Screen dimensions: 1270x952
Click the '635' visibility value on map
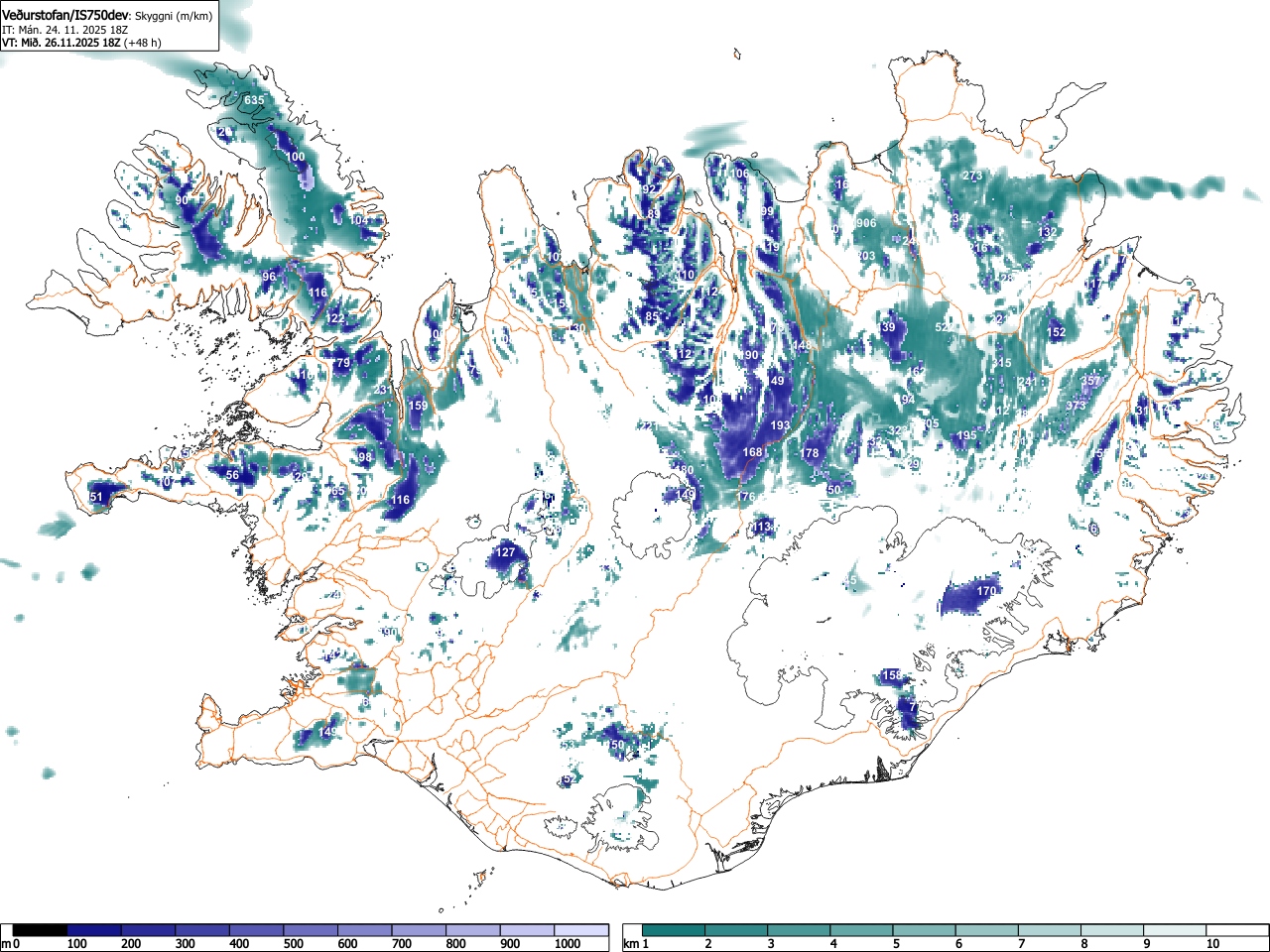pos(255,101)
